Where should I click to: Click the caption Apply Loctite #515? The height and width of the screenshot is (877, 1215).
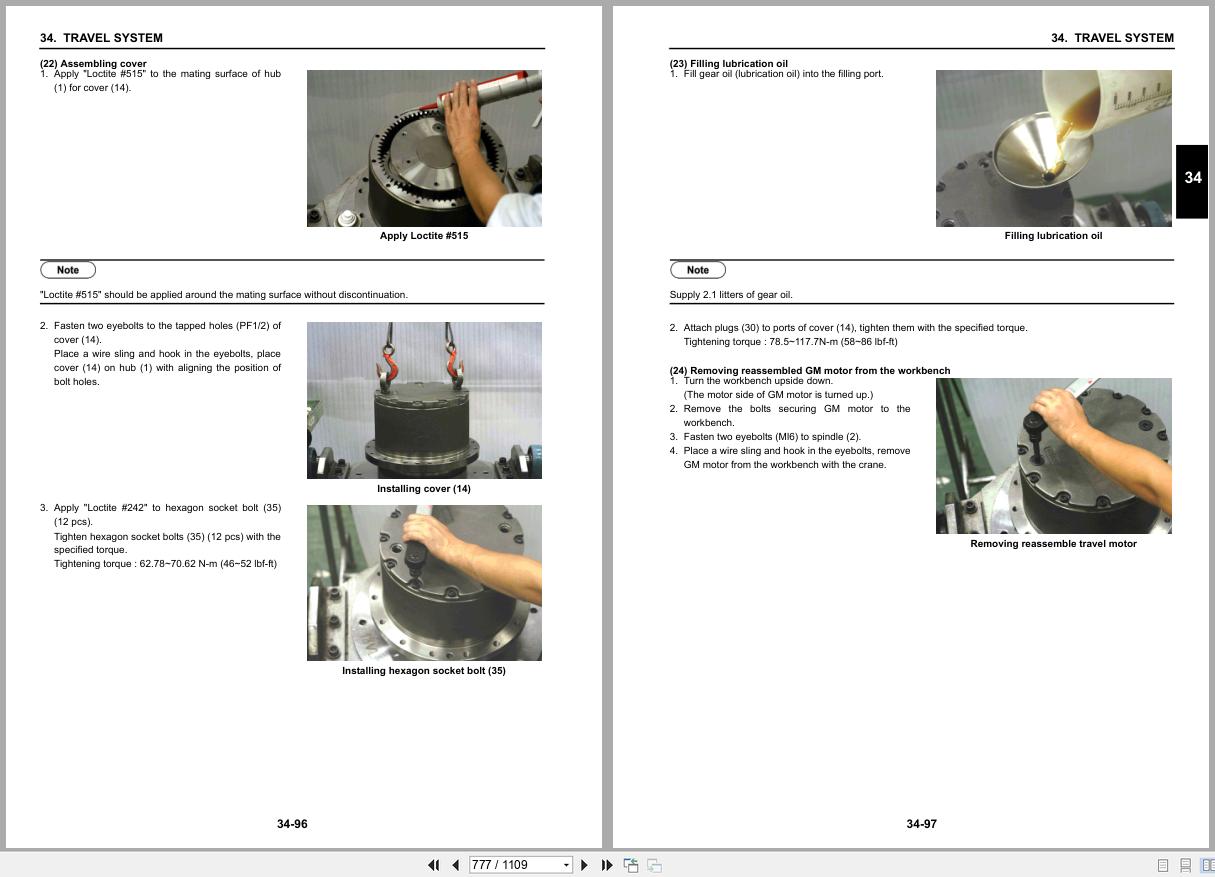point(424,236)
